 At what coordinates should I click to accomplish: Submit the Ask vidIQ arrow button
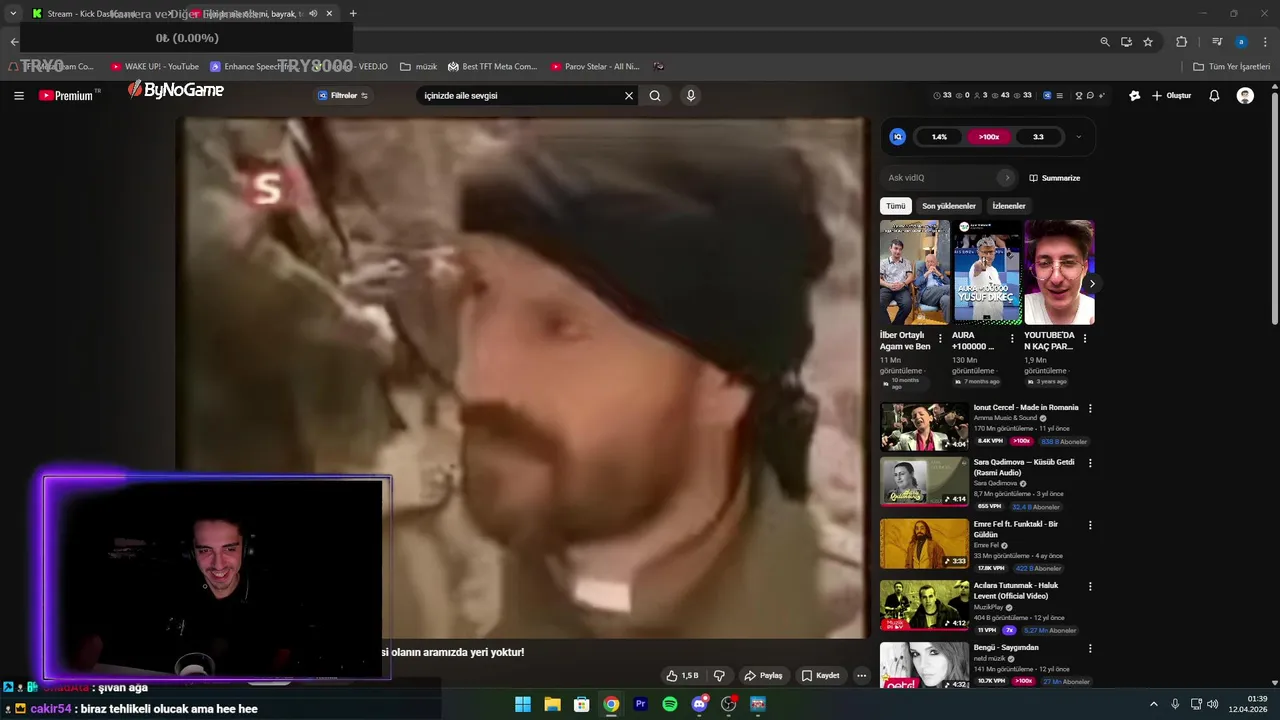[x=1007, y=178]
